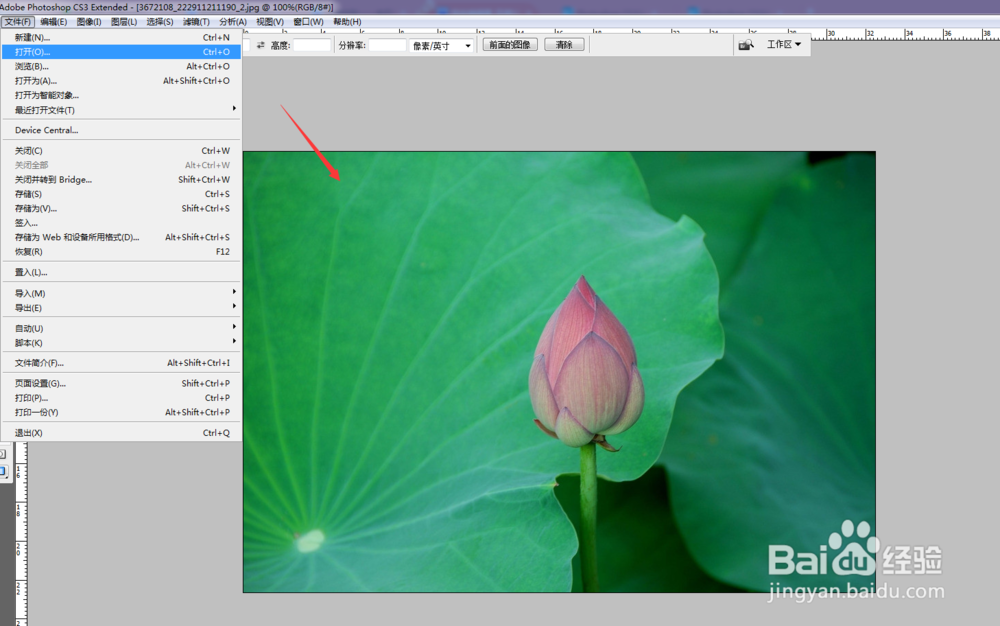Click the lotus image canvas
This screenshot has width=1000, height=626.
pos(559,372)
